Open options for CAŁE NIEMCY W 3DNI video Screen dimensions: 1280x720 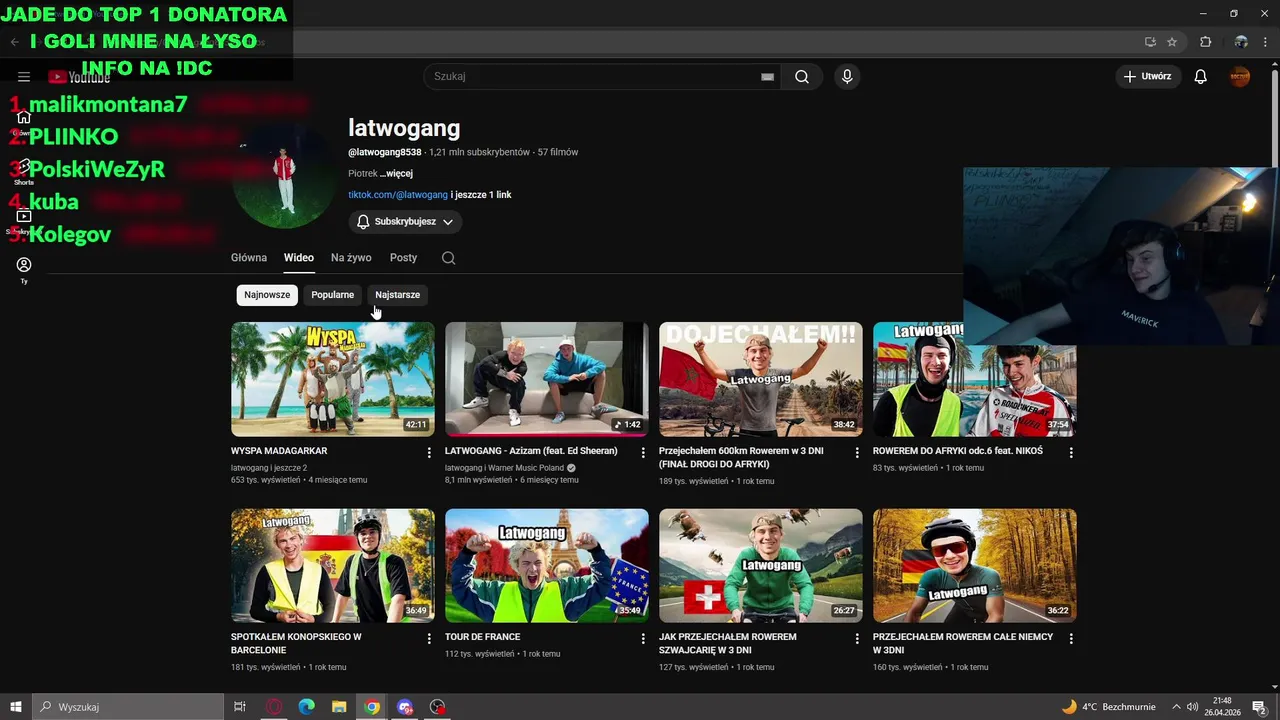(x=1071, y=639)
